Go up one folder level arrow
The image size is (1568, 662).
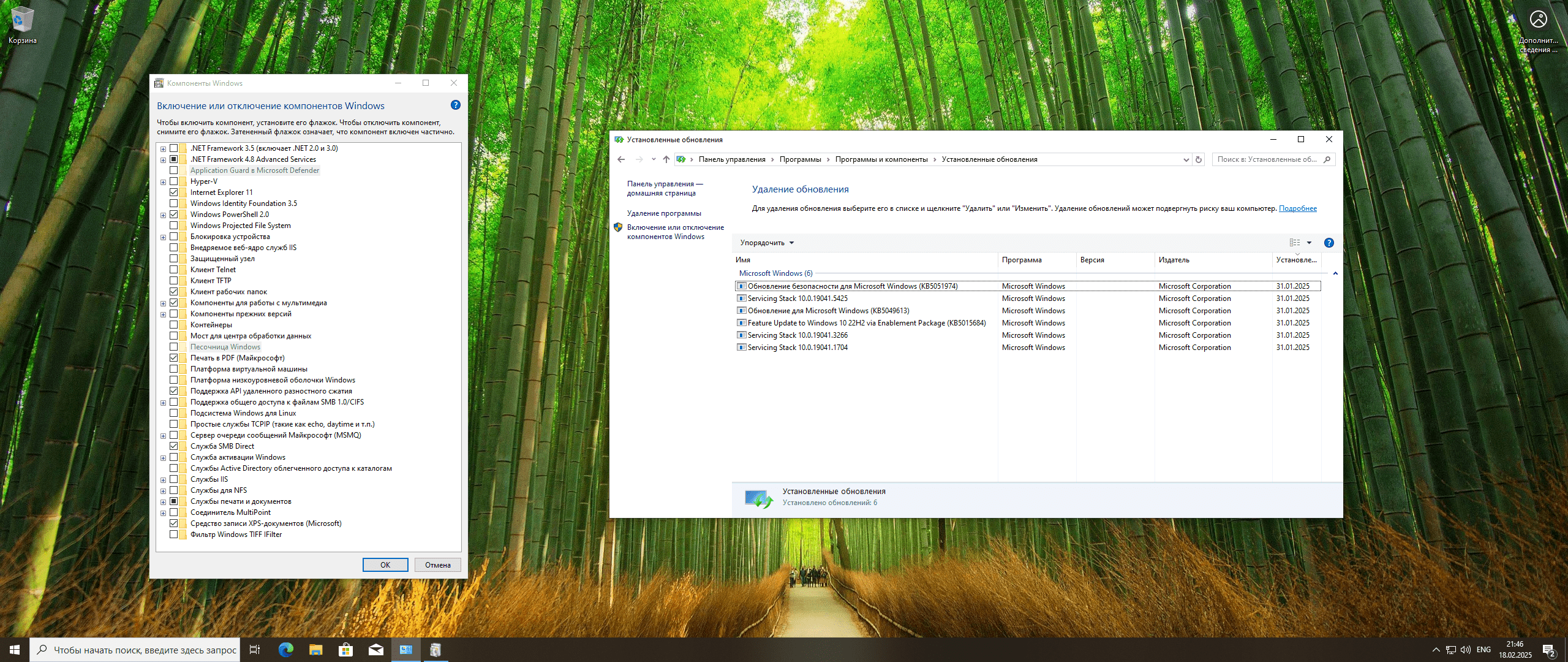pos(666,159)
